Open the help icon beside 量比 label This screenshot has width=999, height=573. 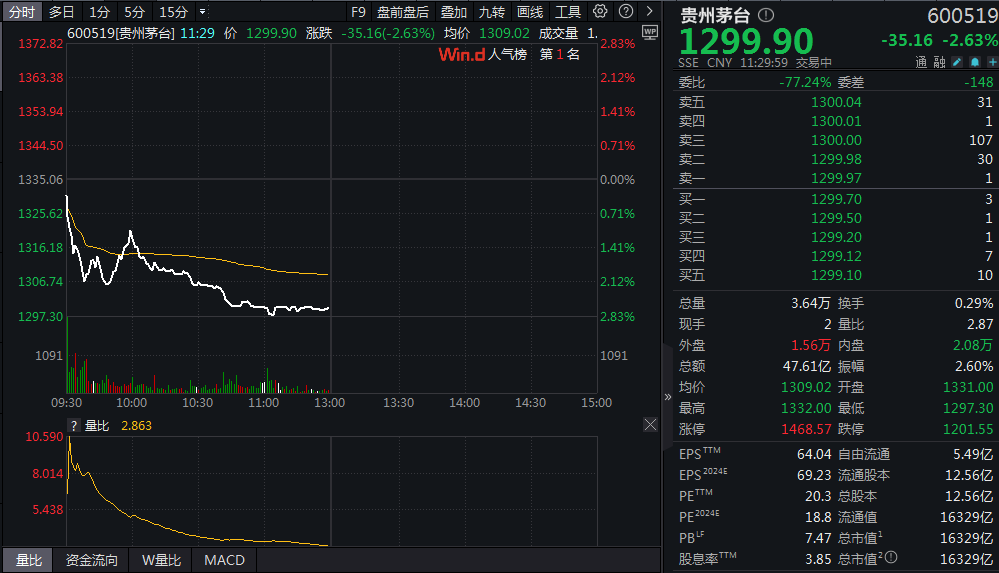74,426
